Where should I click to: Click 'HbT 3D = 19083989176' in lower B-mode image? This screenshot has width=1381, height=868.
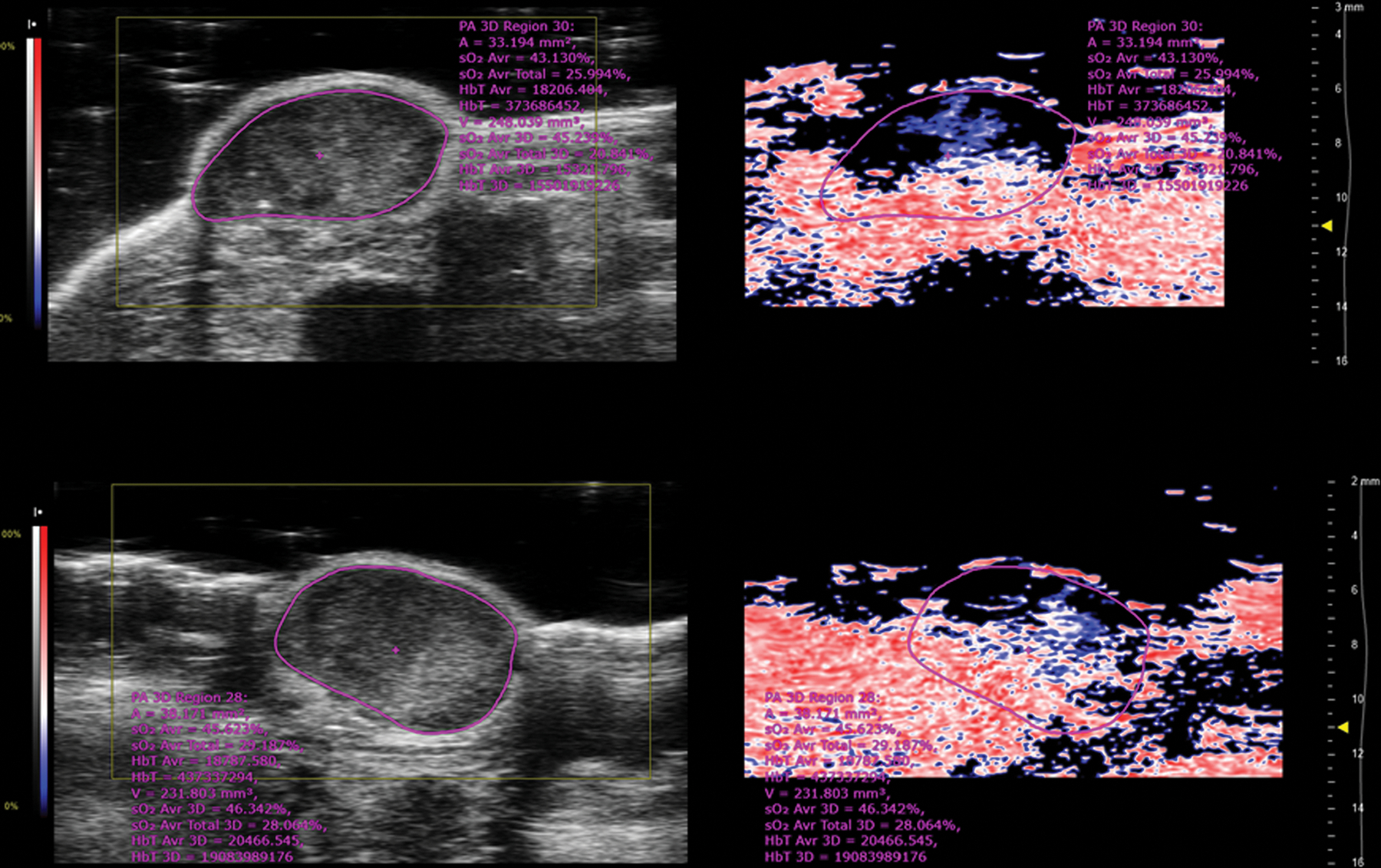tap(212, 856)
